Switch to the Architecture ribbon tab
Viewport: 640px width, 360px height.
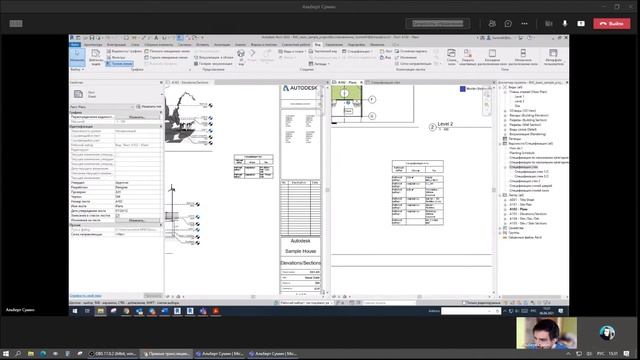point(93,44)
